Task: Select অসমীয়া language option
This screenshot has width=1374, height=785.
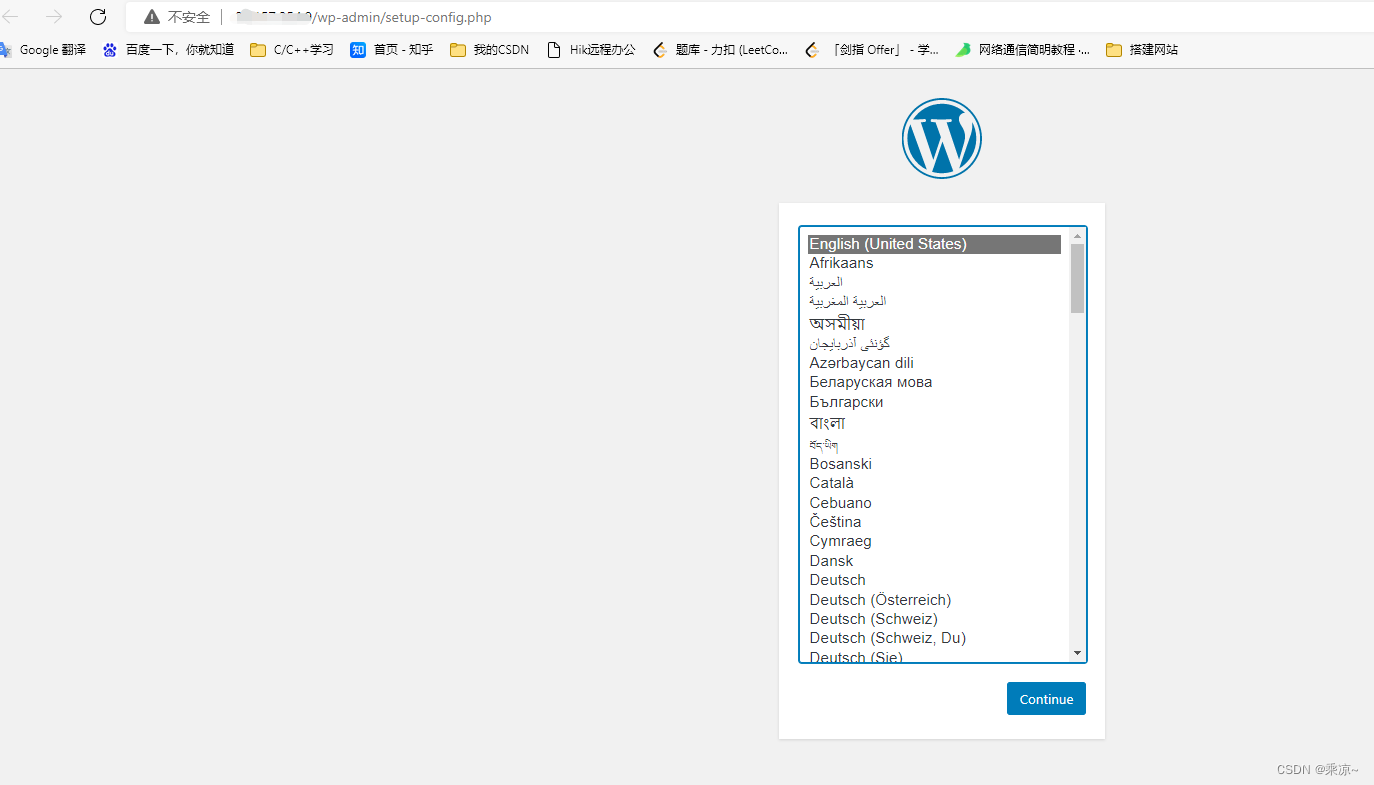Action: tap(934, 323)
